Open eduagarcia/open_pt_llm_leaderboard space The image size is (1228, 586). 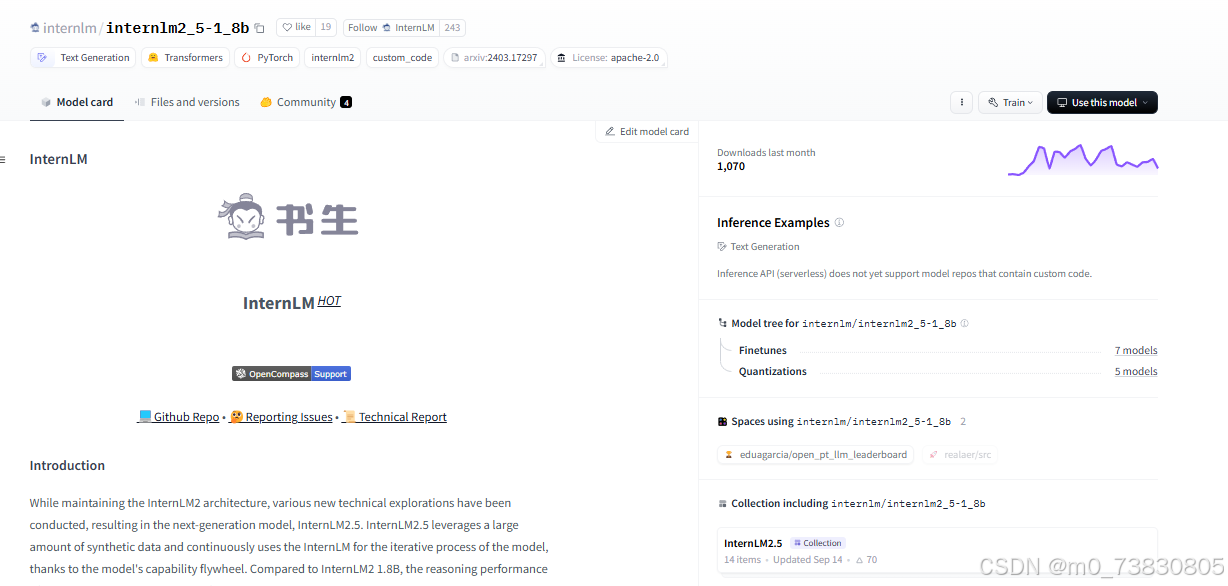click(x=815, y=454)
